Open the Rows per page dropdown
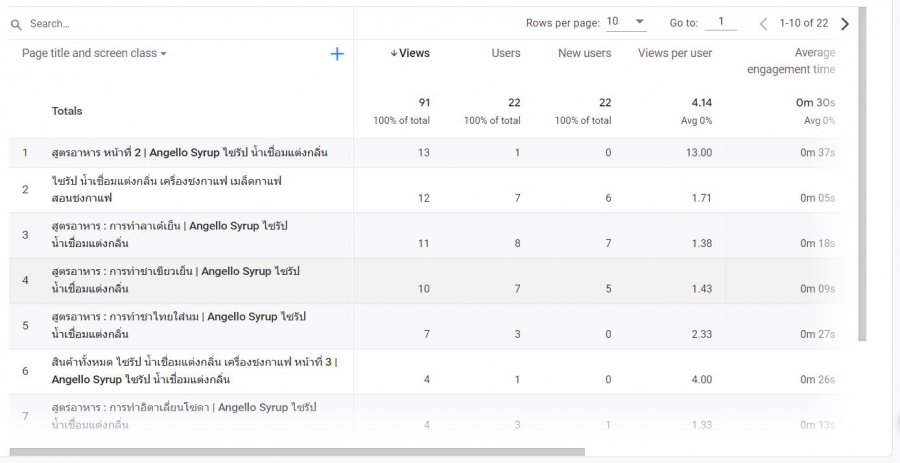The image size is (900, 463). (x=627, y=22)
